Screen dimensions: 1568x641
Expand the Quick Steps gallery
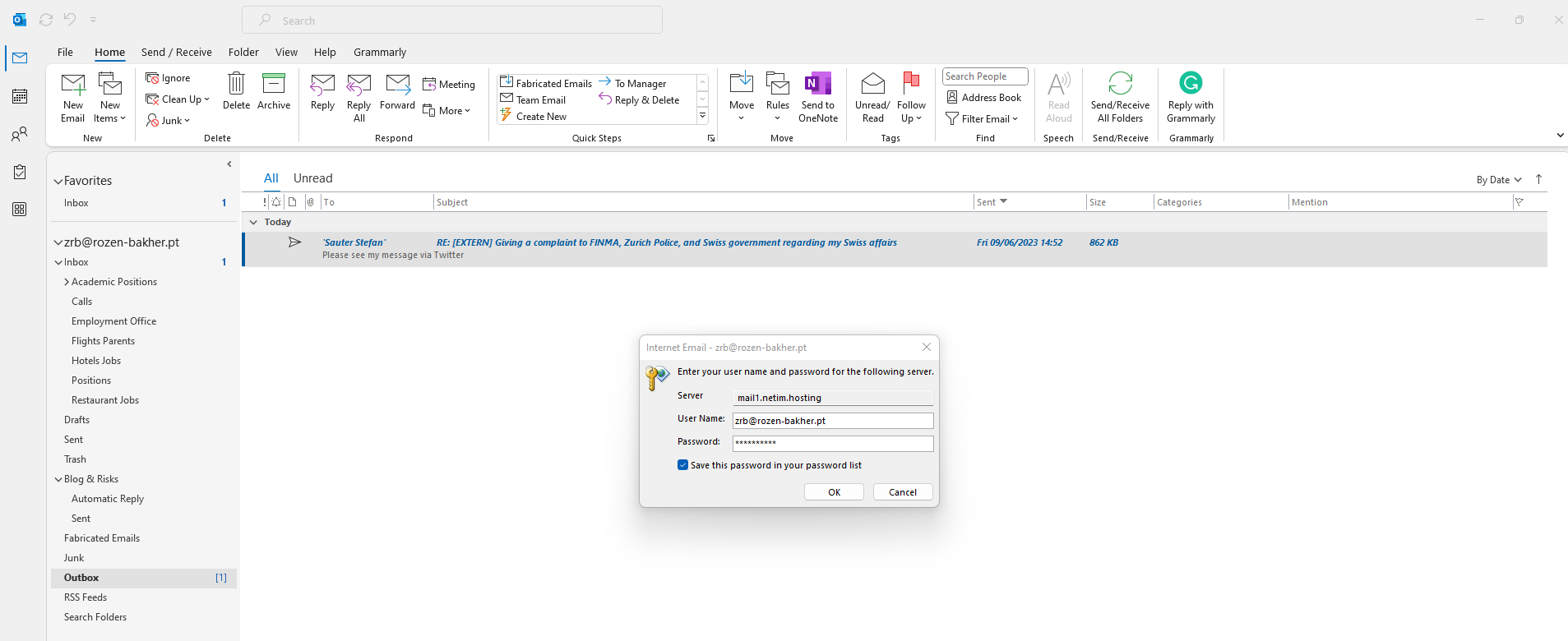click(703, 116)
